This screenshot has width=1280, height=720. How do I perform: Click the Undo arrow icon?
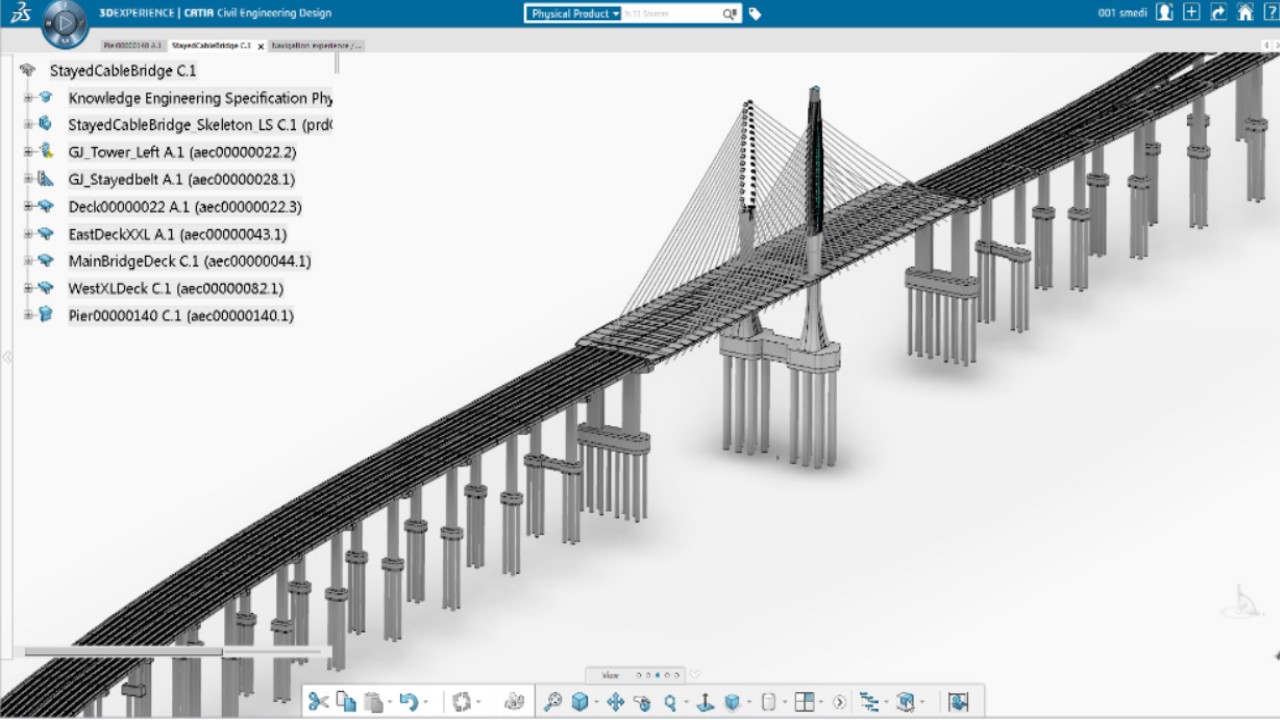pyautogui.click(x=408, y=702)
